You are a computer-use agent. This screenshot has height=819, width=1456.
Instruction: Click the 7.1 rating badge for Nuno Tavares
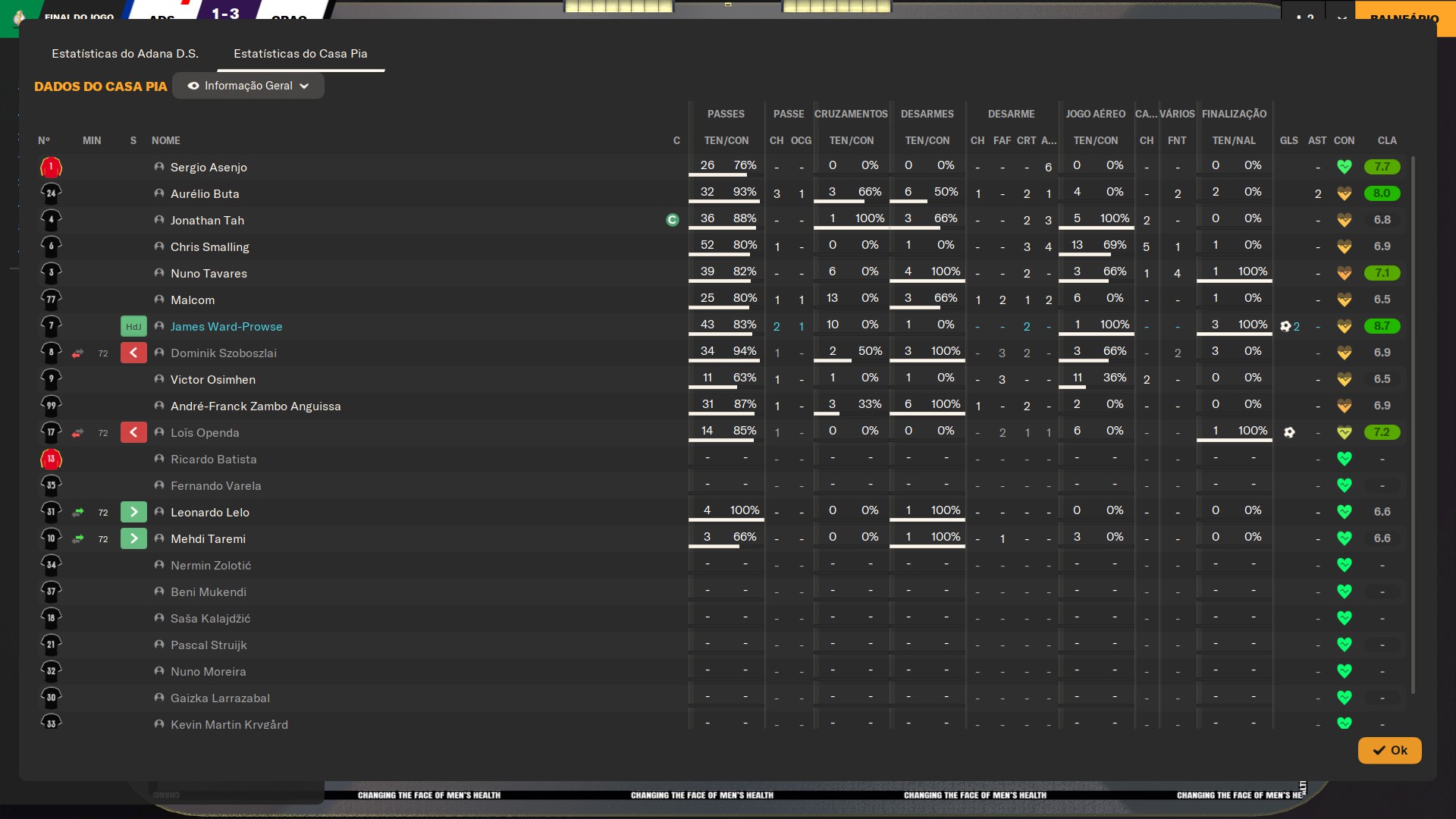click(x=1382, y=273)
